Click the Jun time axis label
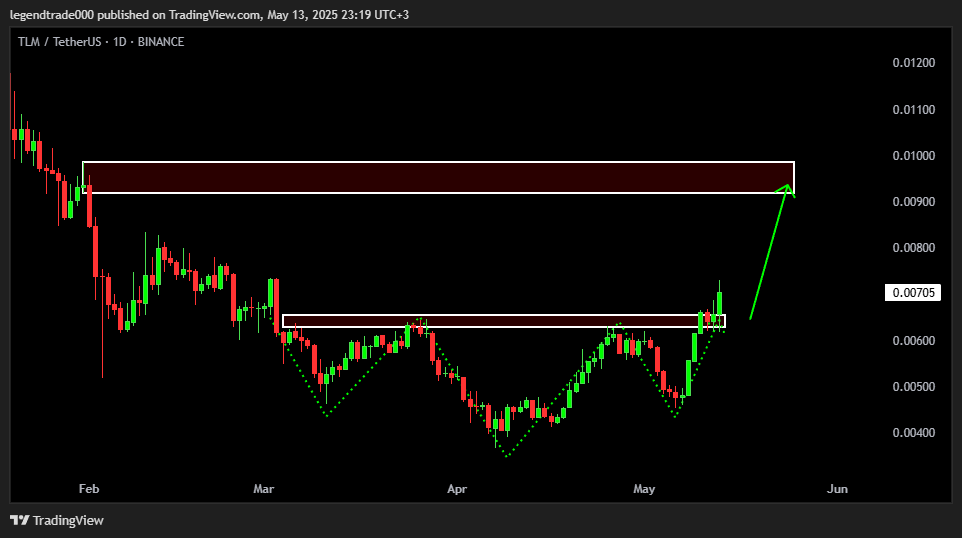Image resolution: width=962 pixels, height=538 pixels. tap(837, 489)
